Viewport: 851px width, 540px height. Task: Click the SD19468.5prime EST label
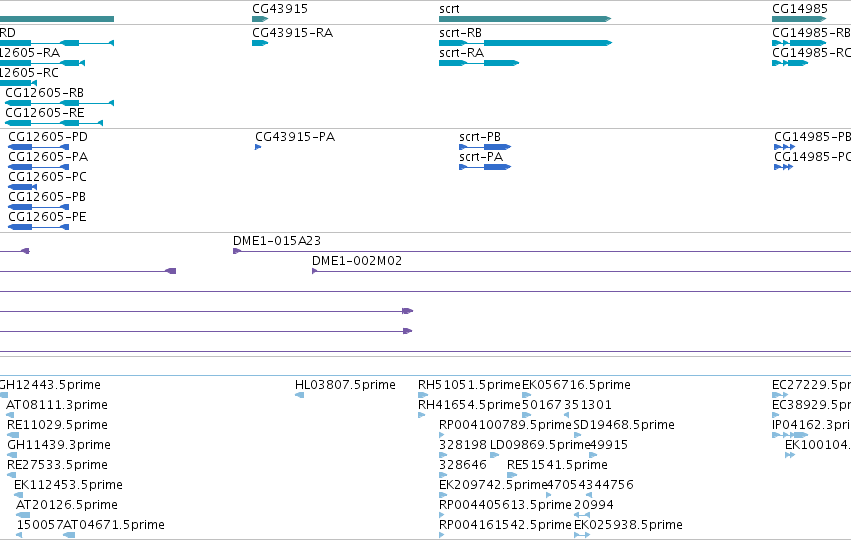click(x=624, y=425)
